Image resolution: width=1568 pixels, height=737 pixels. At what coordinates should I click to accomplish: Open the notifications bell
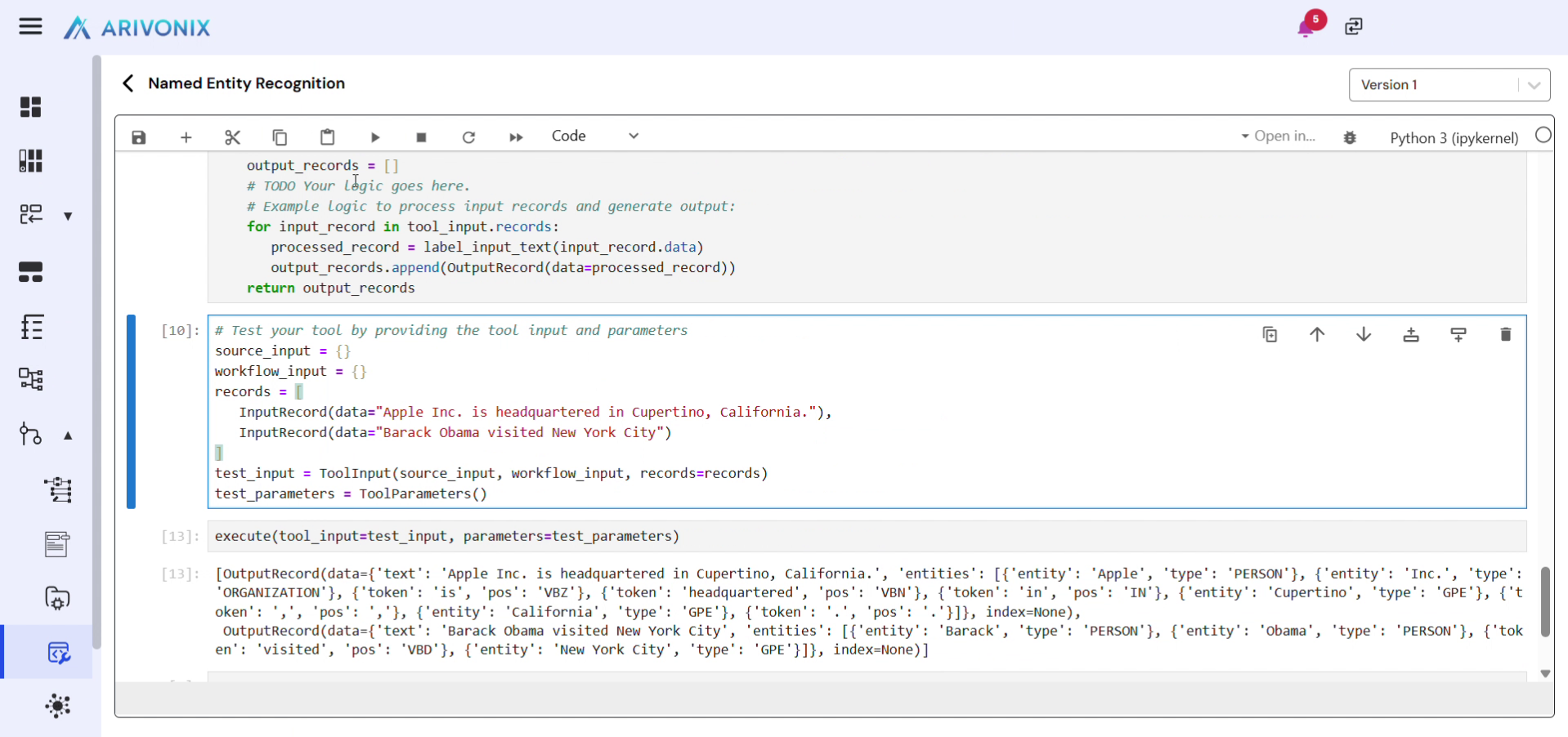coord(1306,28)
